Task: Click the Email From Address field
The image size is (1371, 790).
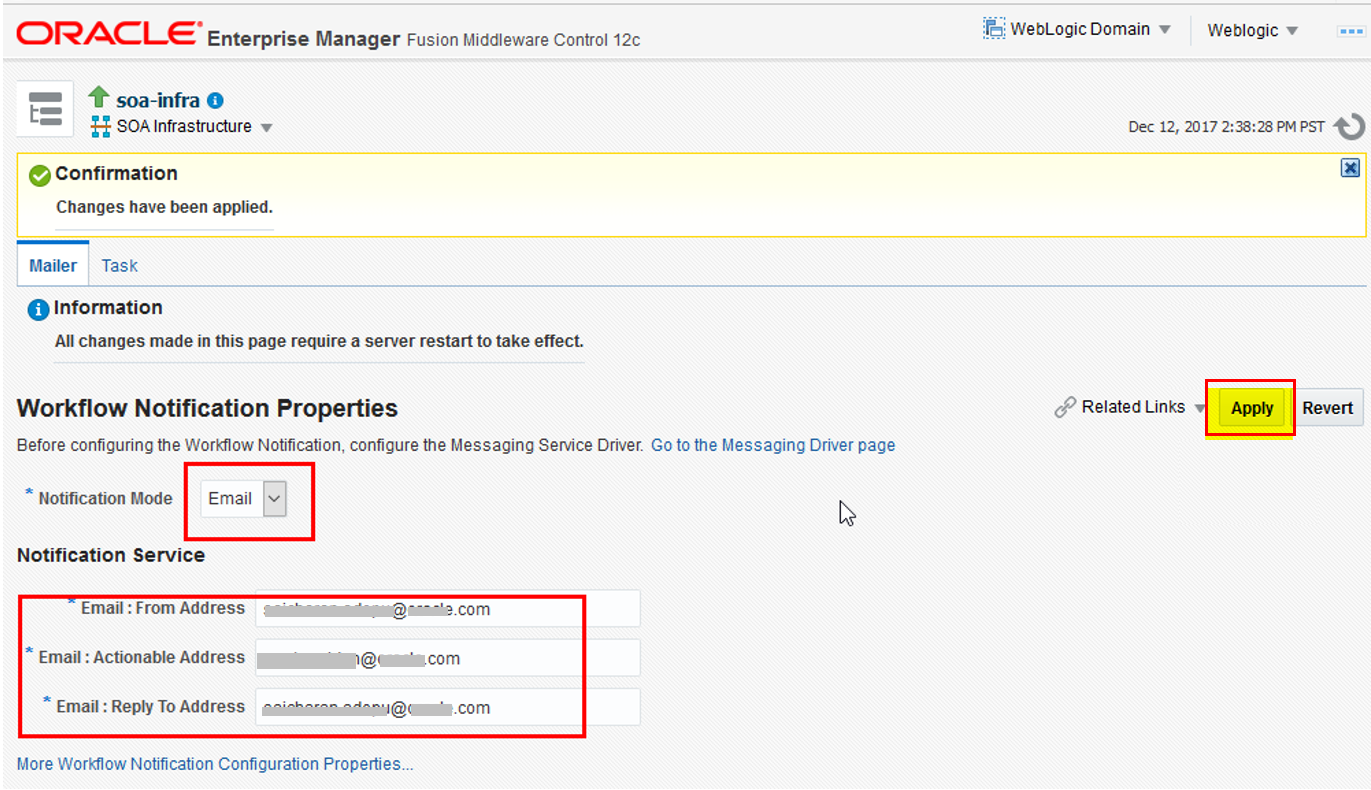Action: 447,609
